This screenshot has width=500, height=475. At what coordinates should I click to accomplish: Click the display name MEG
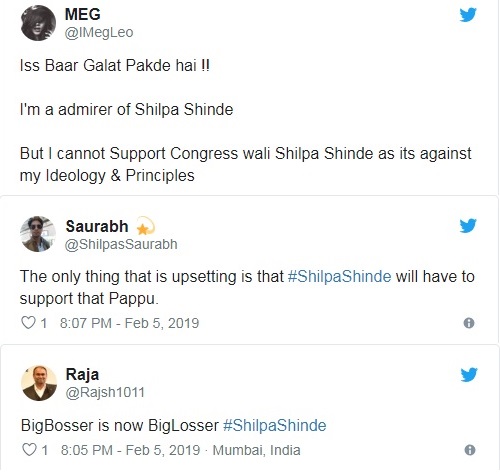click(x=82, y=14)
